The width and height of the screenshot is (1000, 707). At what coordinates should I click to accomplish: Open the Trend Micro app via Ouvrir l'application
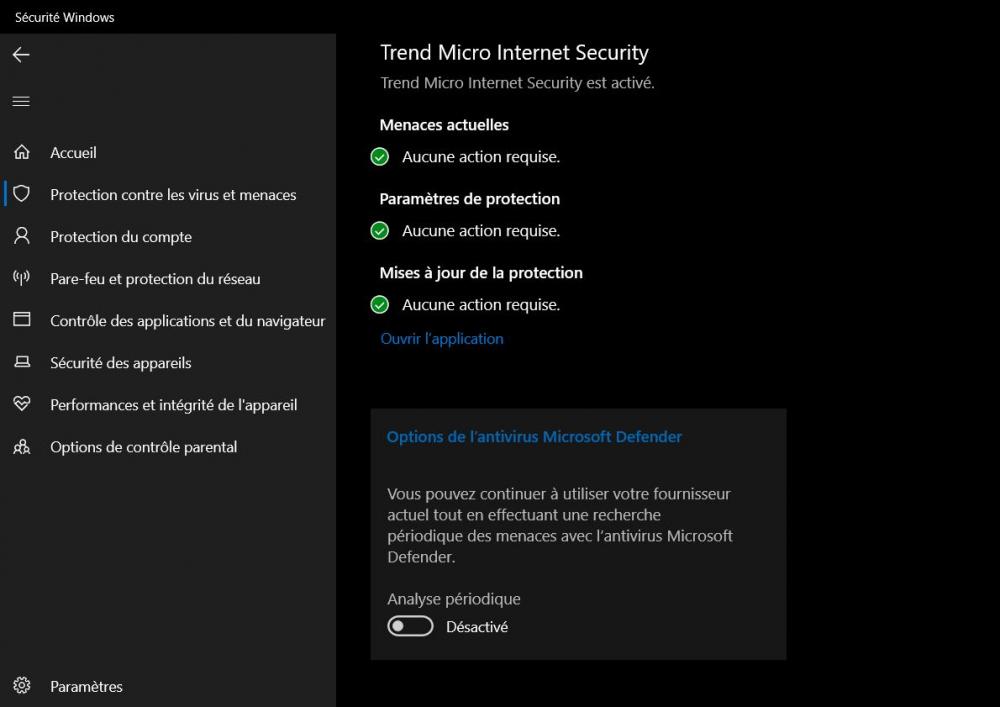point(442,339)
